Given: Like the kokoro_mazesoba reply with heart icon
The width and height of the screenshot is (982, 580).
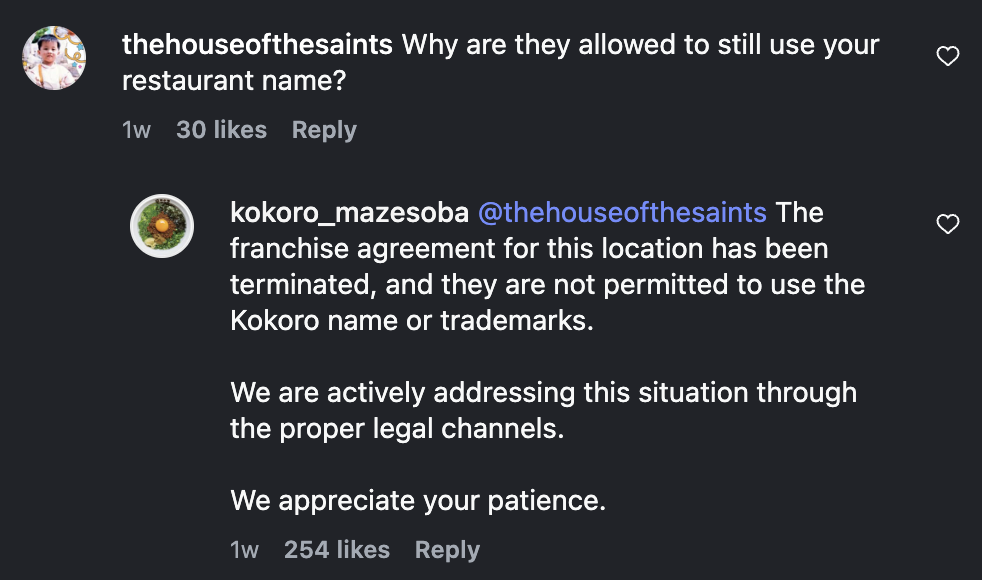Looking at the screenshot, I should point(947,225).
